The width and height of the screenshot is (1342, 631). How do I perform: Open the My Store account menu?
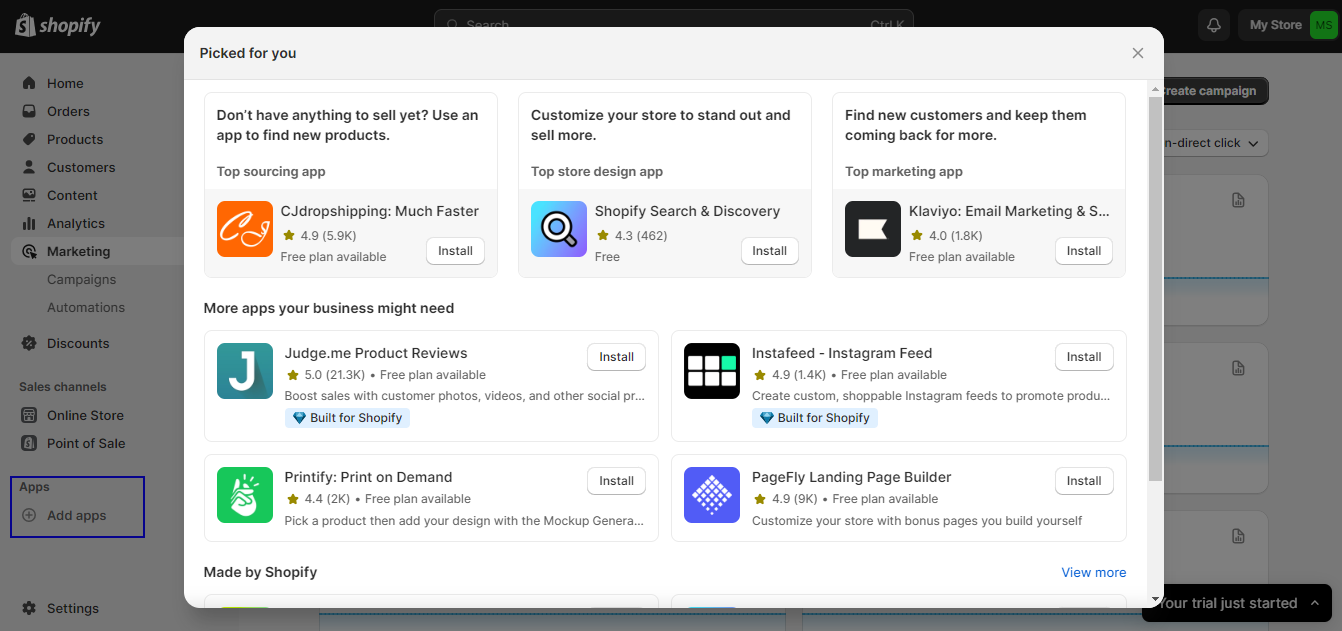1287,25
